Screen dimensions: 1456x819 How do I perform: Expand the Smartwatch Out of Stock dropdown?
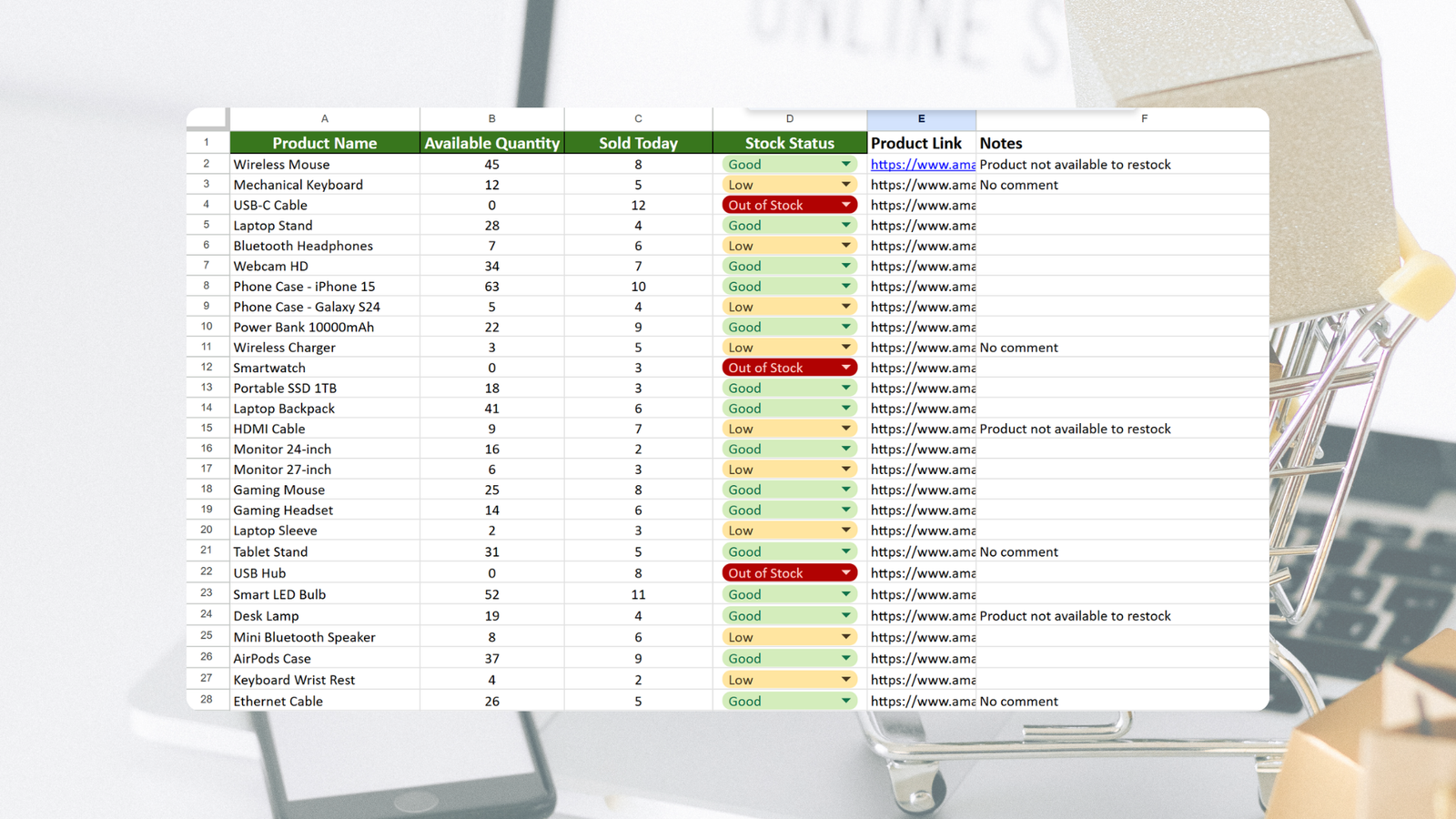pos(845,368)
